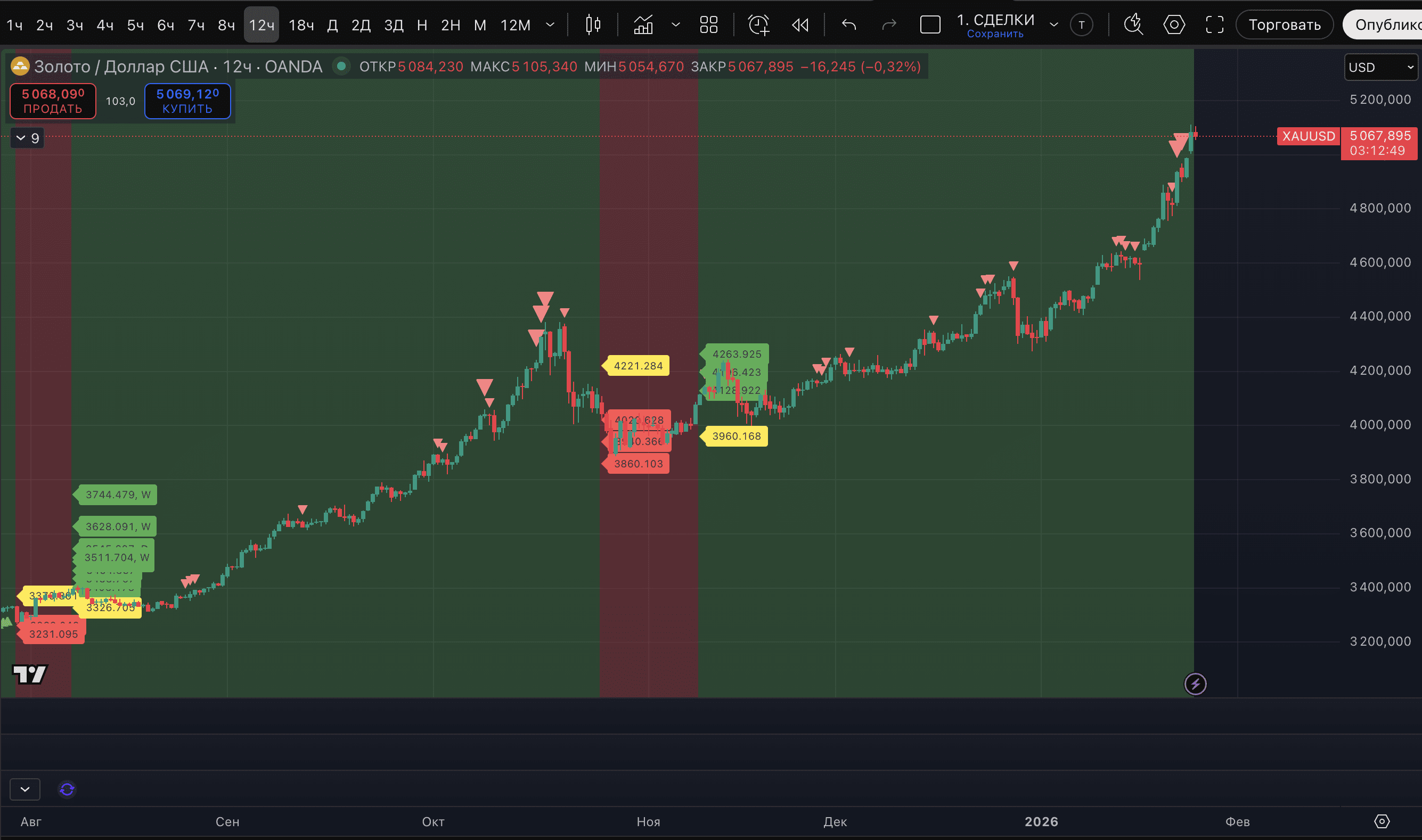Click the yellow 4221.284 price label
The width and height of the screenshot is (1422, 840).
tap(638, 366)
